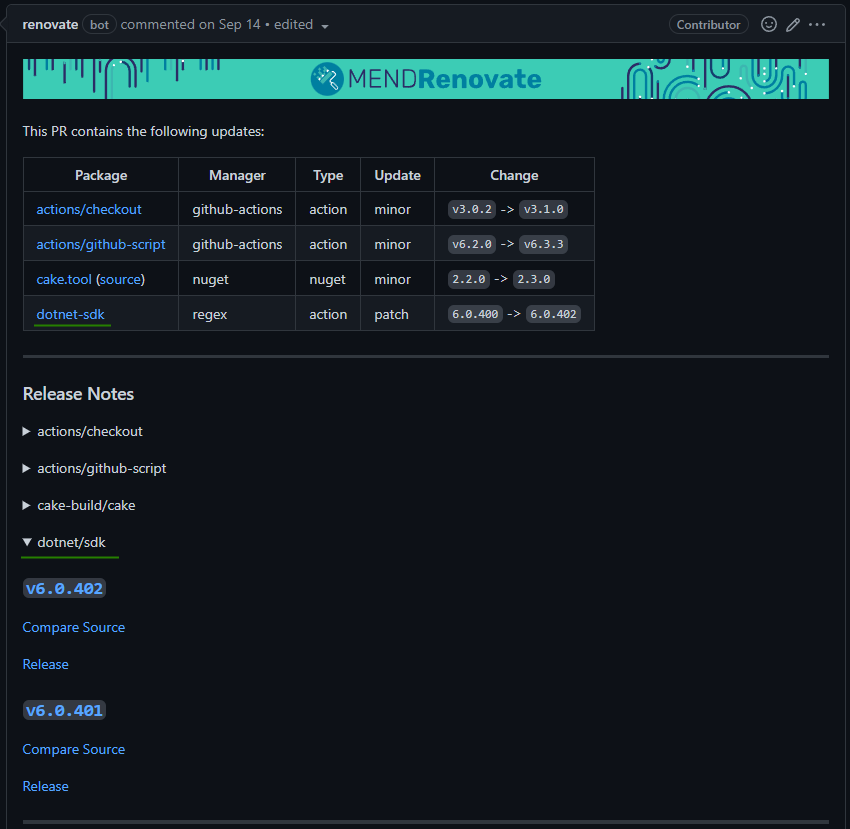
Task: Click the Manager column header
Action: [x=237, y=175]
